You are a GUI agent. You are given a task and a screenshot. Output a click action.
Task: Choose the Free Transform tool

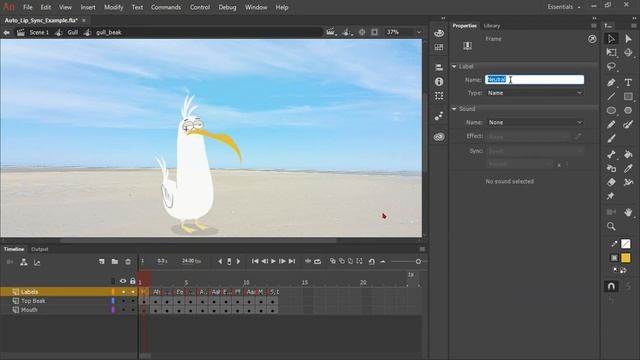pos(611,52)
